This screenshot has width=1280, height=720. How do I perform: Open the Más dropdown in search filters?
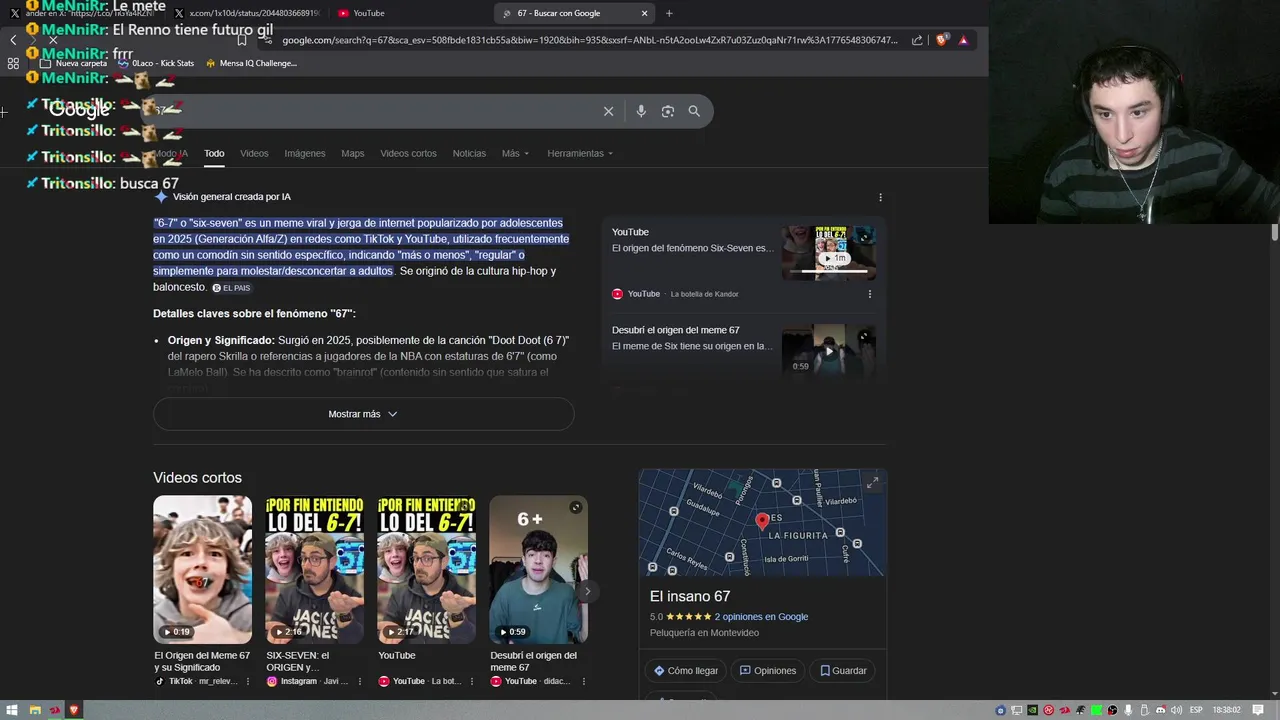515,153
